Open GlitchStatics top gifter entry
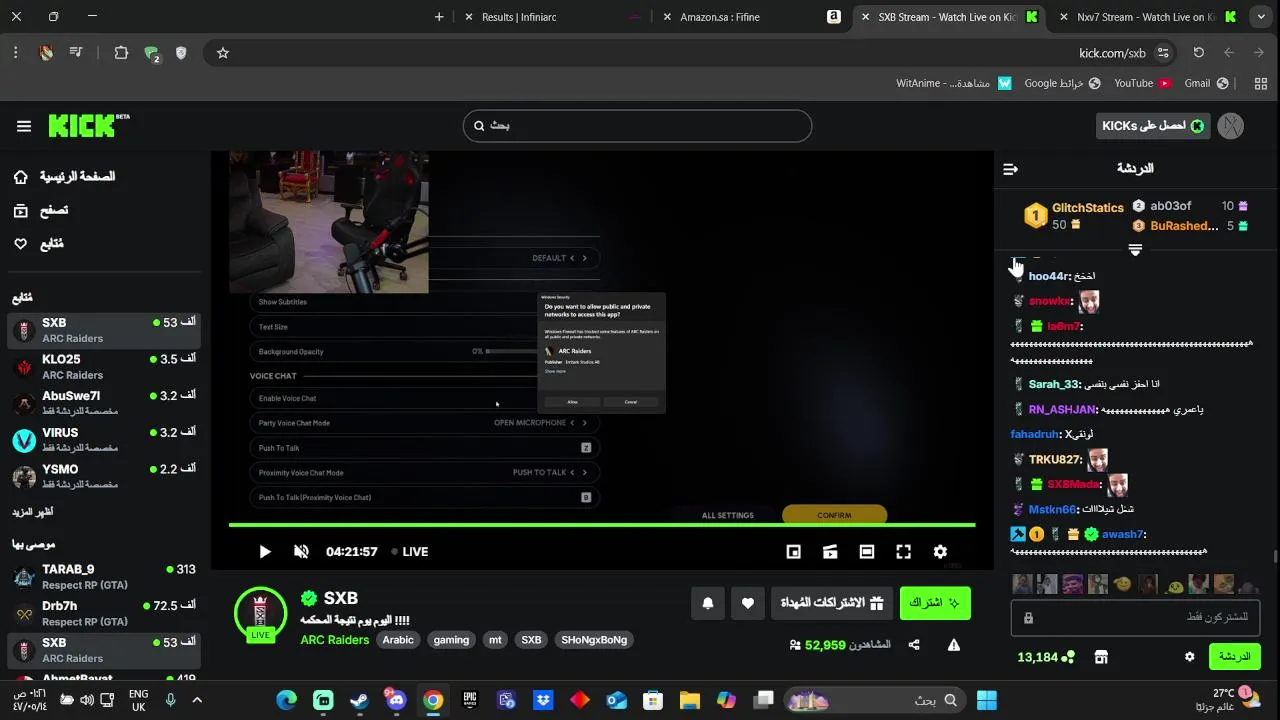 1074,215
